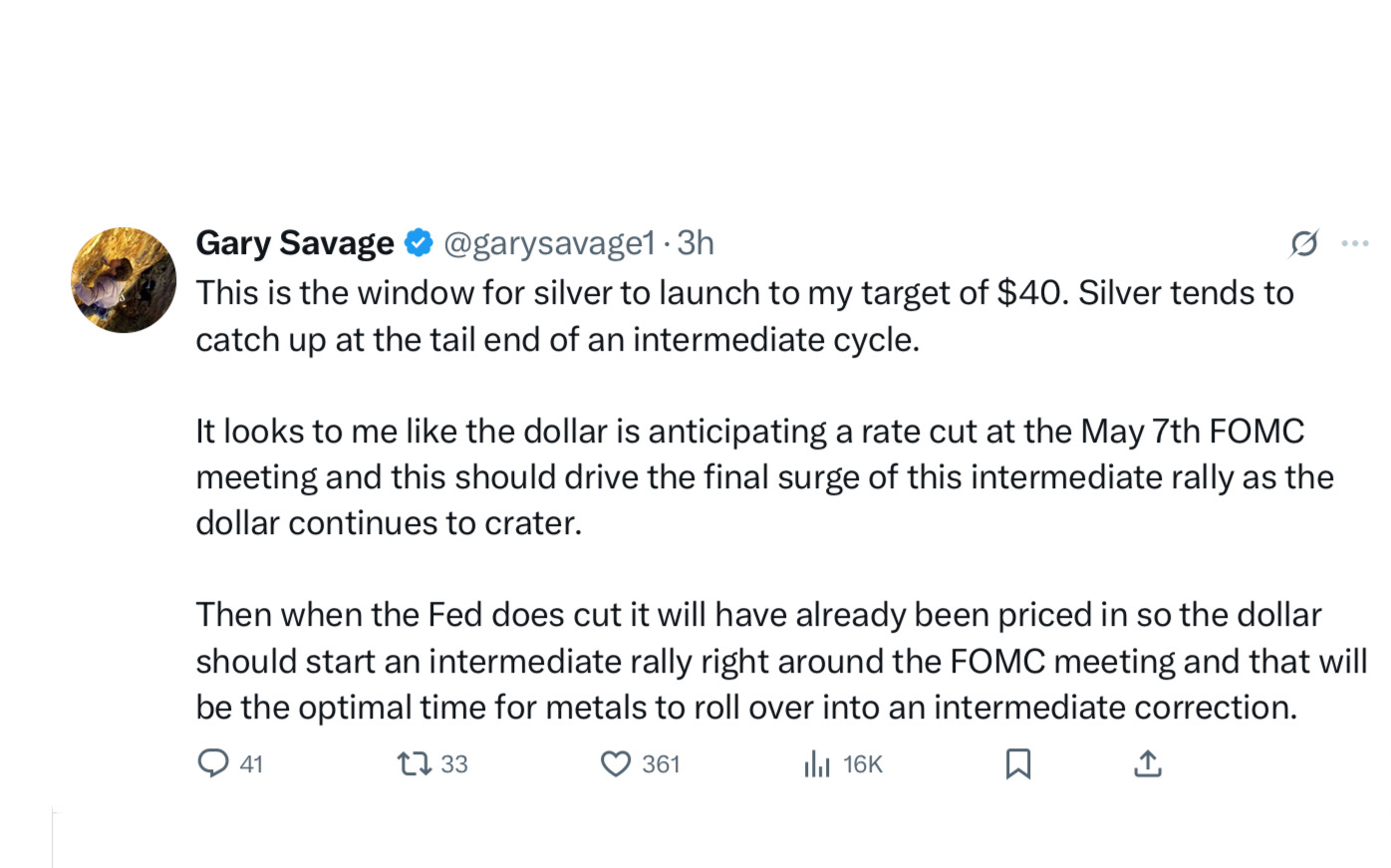Image resolution: width=1391 pixels, height=868 pixels.
Task: Click the blue verified badge
Action: tap(418, 242)
